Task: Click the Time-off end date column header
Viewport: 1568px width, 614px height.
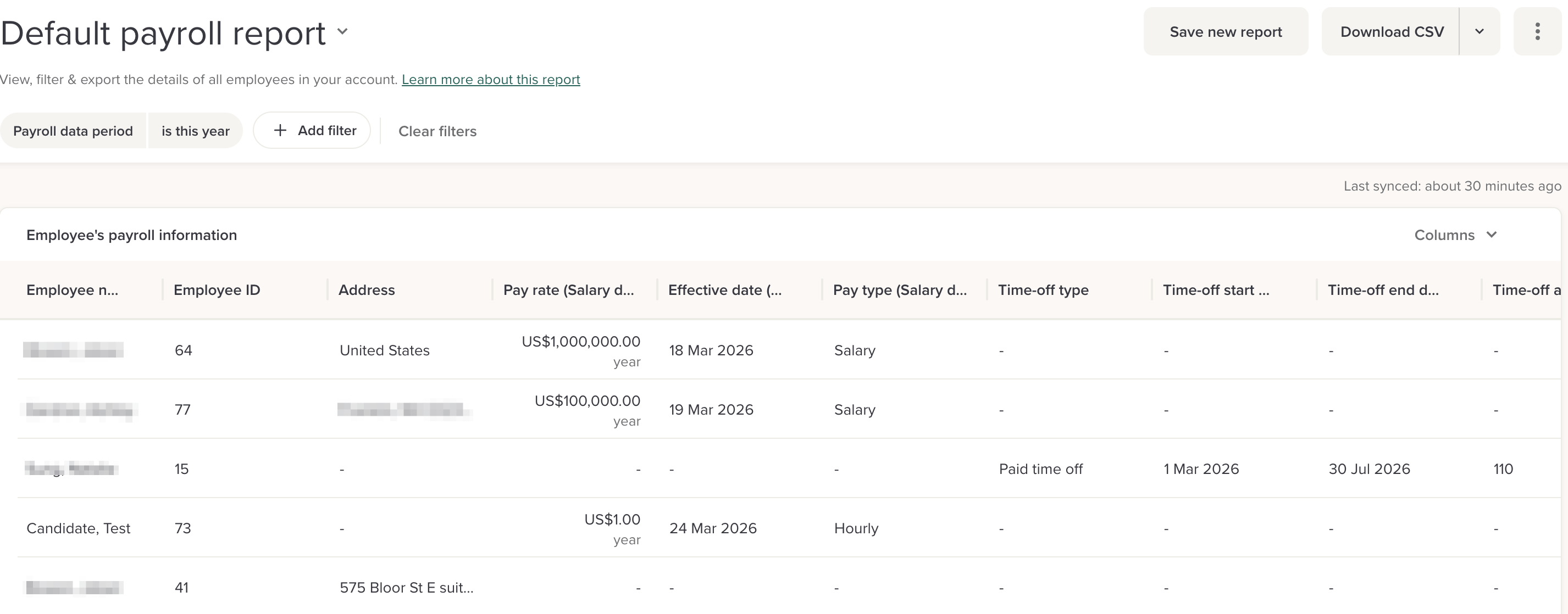Action: (1382, 291)
